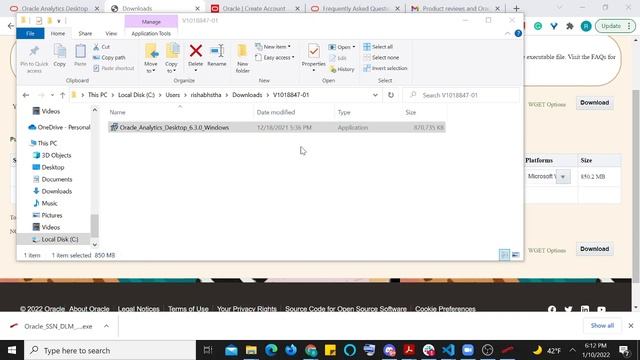Open Visual Studio Code from taskbar
Image resolution: width=640 pixels, height=360 pixels.
(448, 350)
